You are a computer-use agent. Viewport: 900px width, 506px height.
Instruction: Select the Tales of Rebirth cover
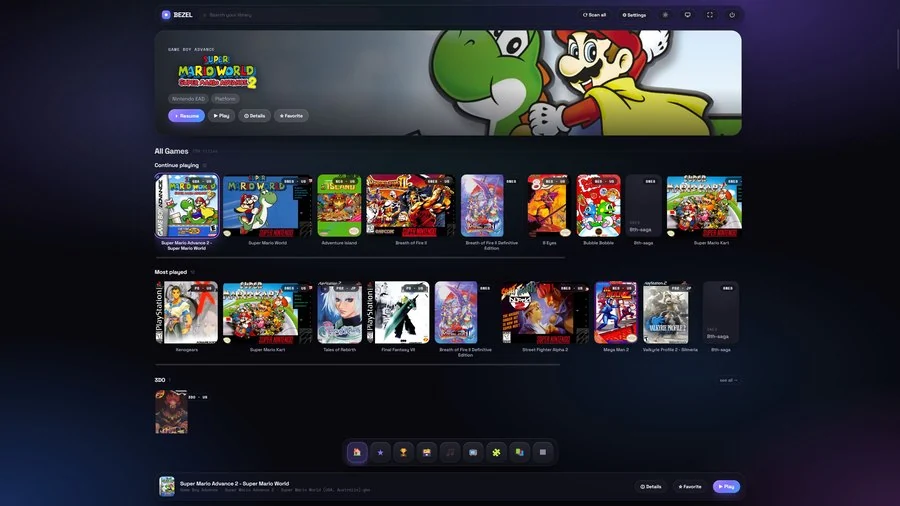coord(339,313)
